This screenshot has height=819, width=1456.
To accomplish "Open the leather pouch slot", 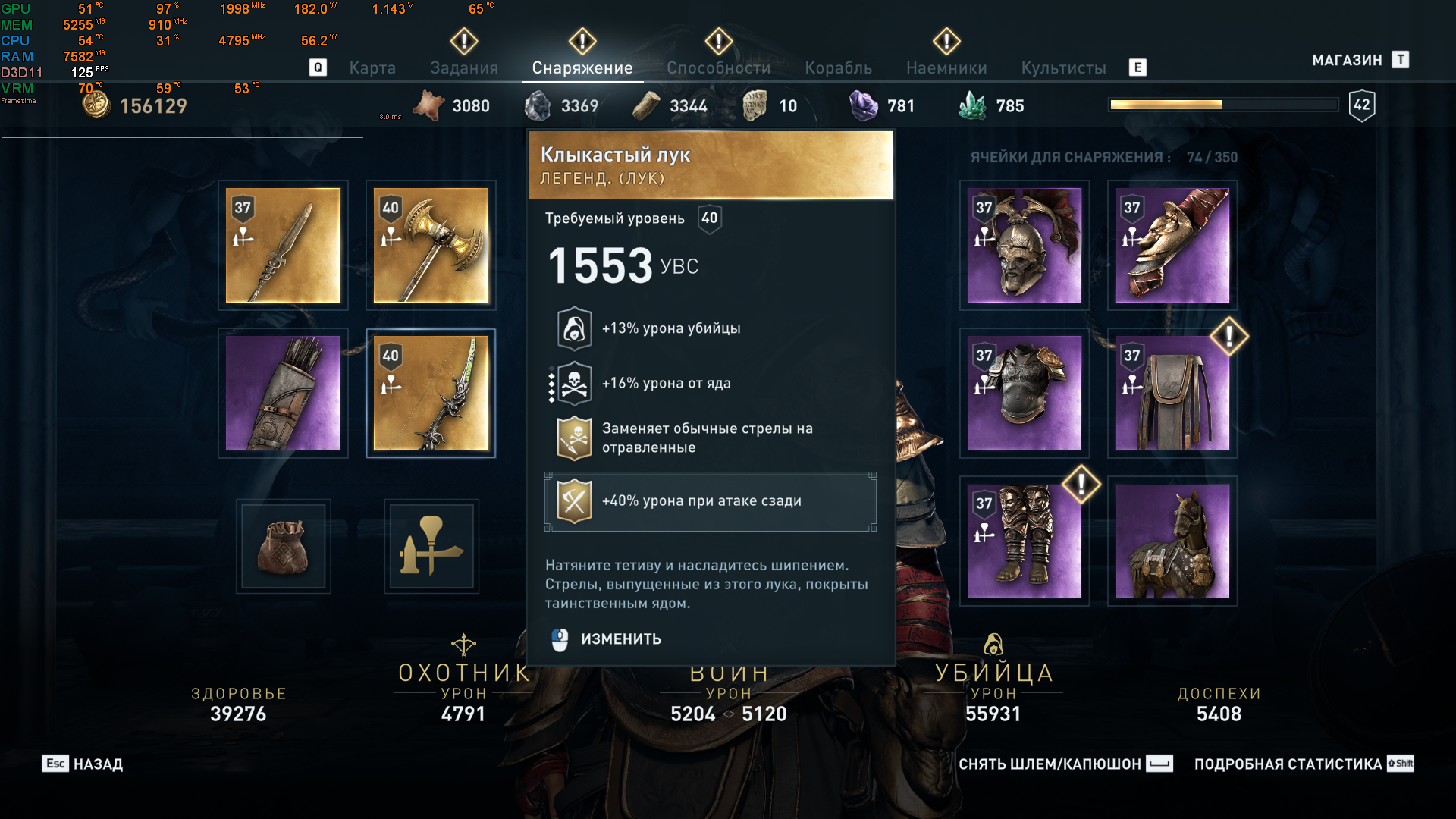I will pos(283,546).
